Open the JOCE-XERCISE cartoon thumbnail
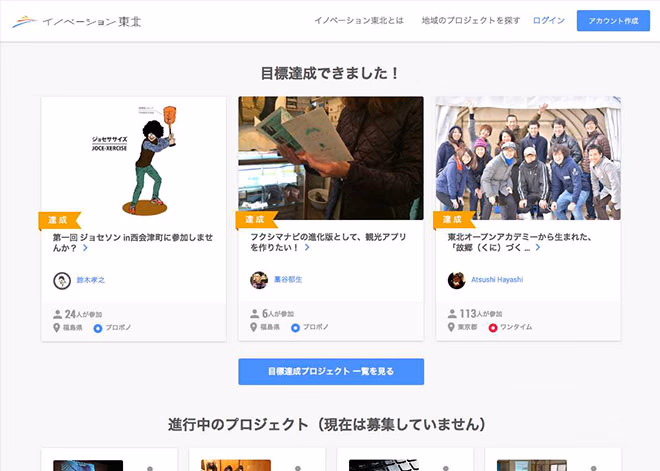660x471 pixels. pyautogui.click(x=133, y=158)
